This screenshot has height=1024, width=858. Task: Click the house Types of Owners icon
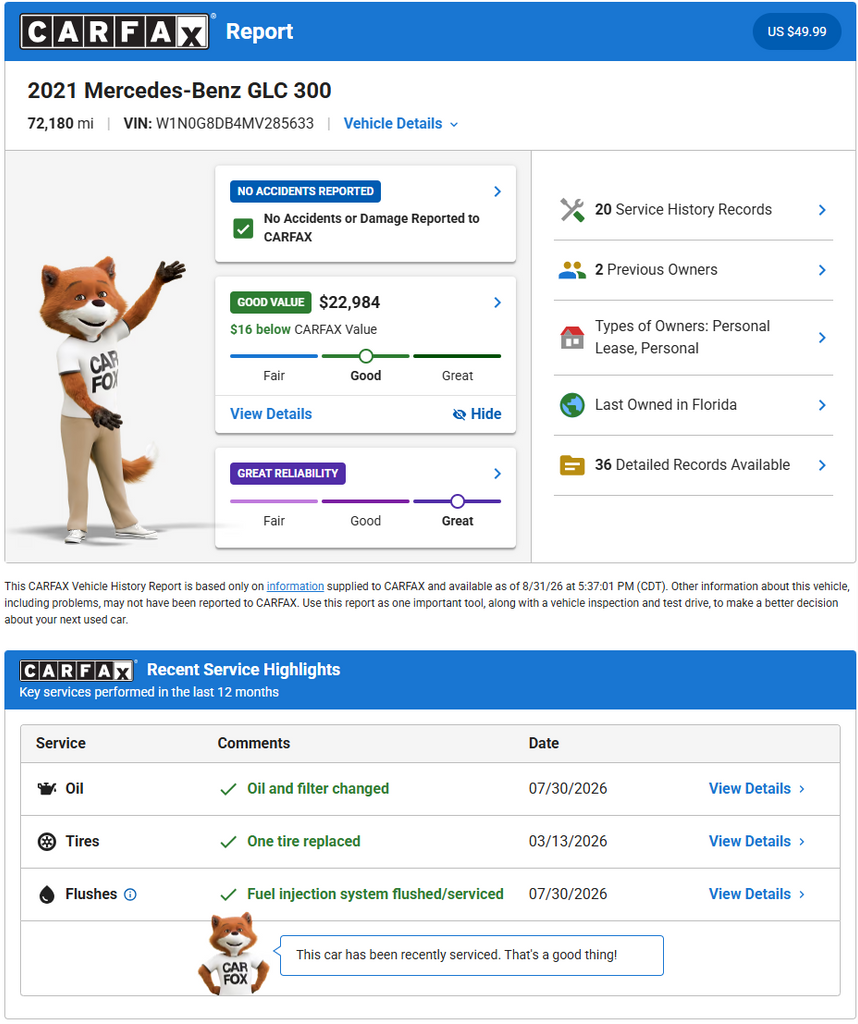click(x=572, y=338)
